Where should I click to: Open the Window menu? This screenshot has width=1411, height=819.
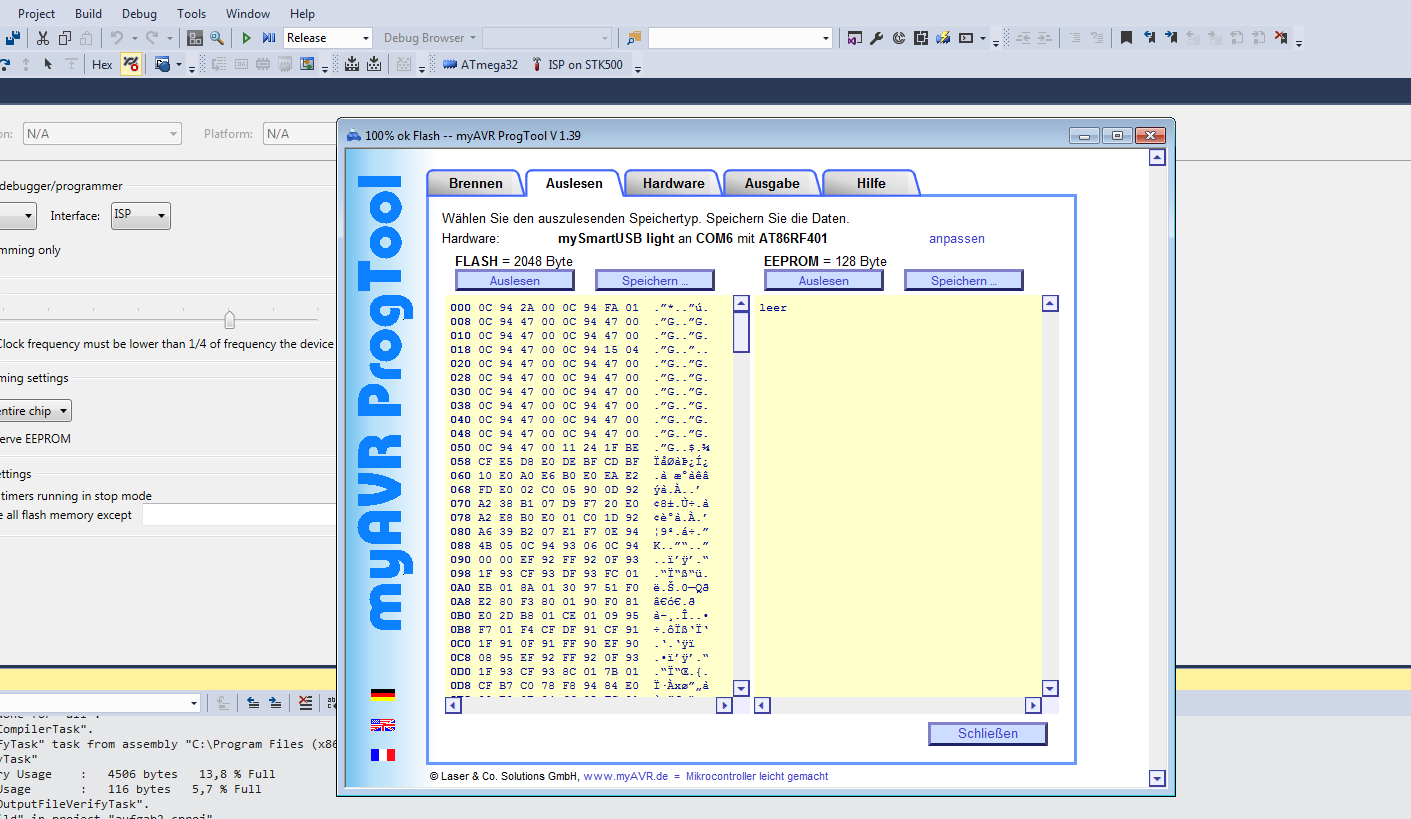(x=248, y=13)
